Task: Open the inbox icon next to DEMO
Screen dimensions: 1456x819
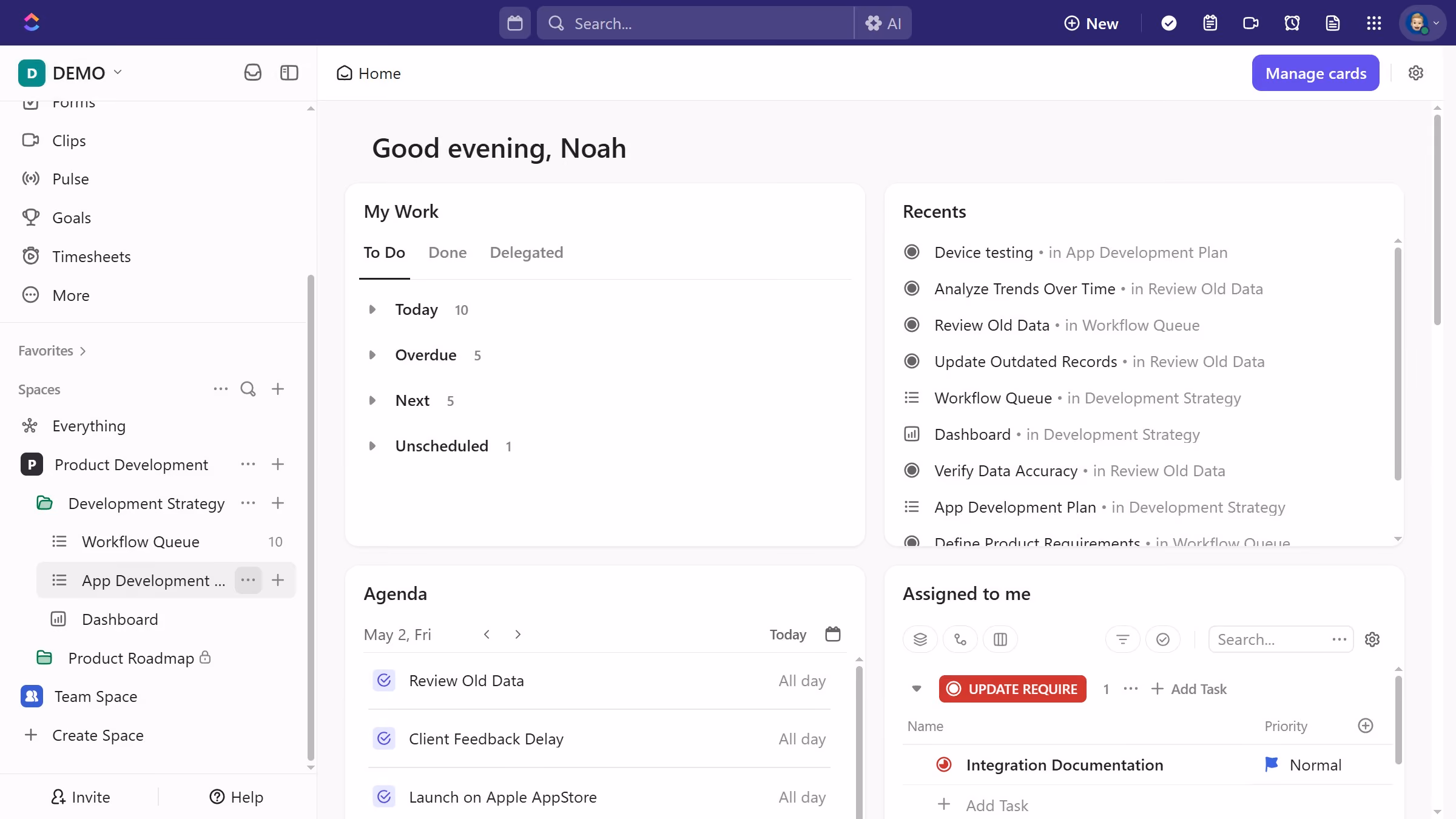Action: pyautogui.click(x=252, y=73)
